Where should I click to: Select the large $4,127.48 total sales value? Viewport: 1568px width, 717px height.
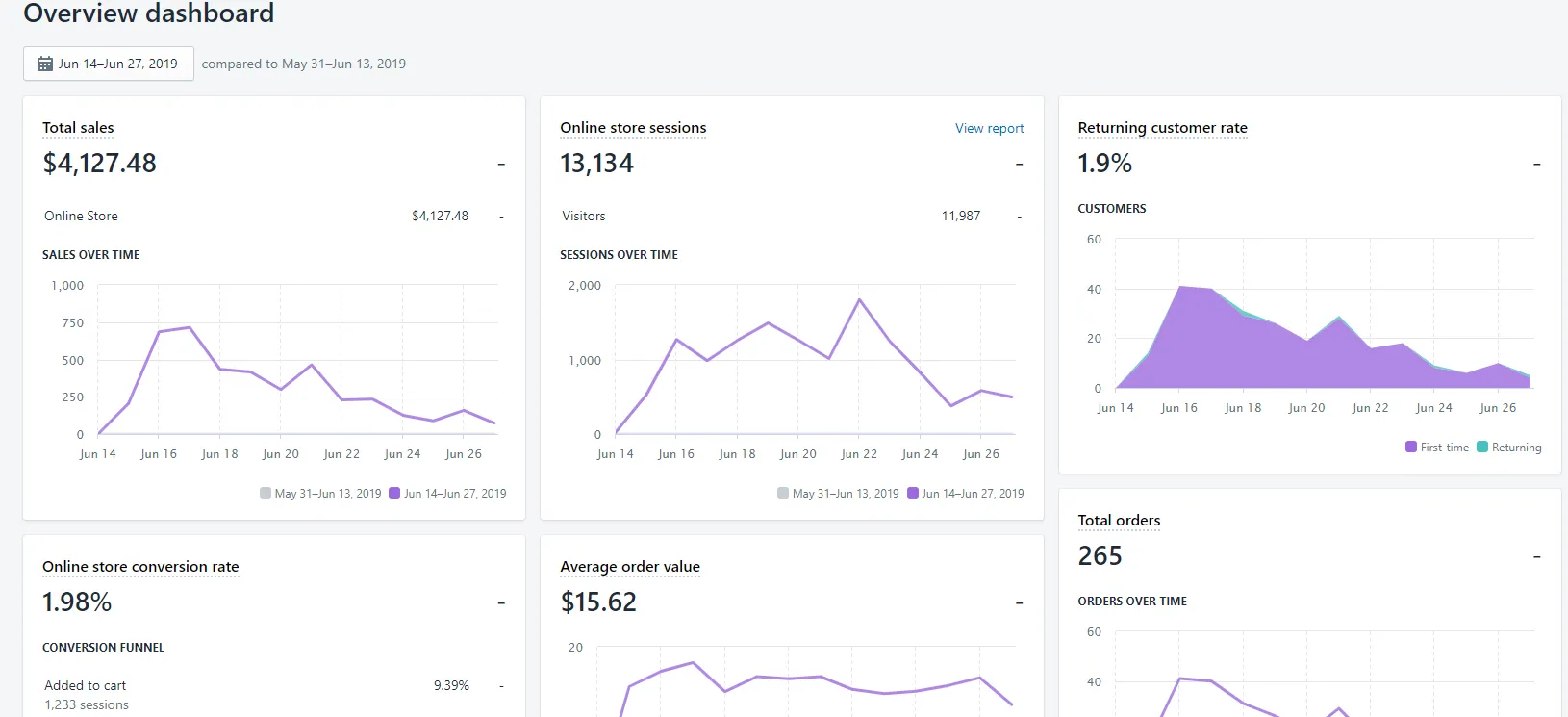99,164
